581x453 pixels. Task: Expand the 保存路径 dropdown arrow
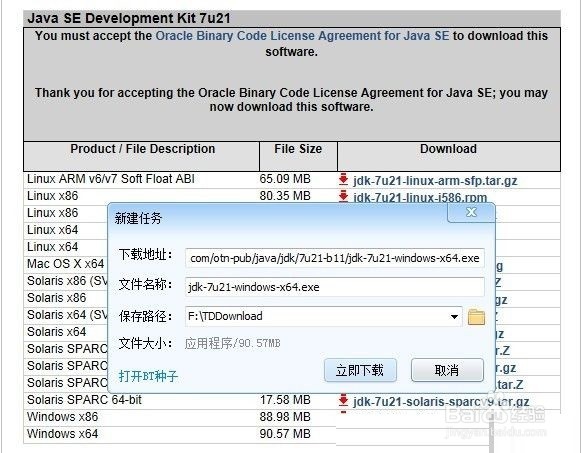454,317
